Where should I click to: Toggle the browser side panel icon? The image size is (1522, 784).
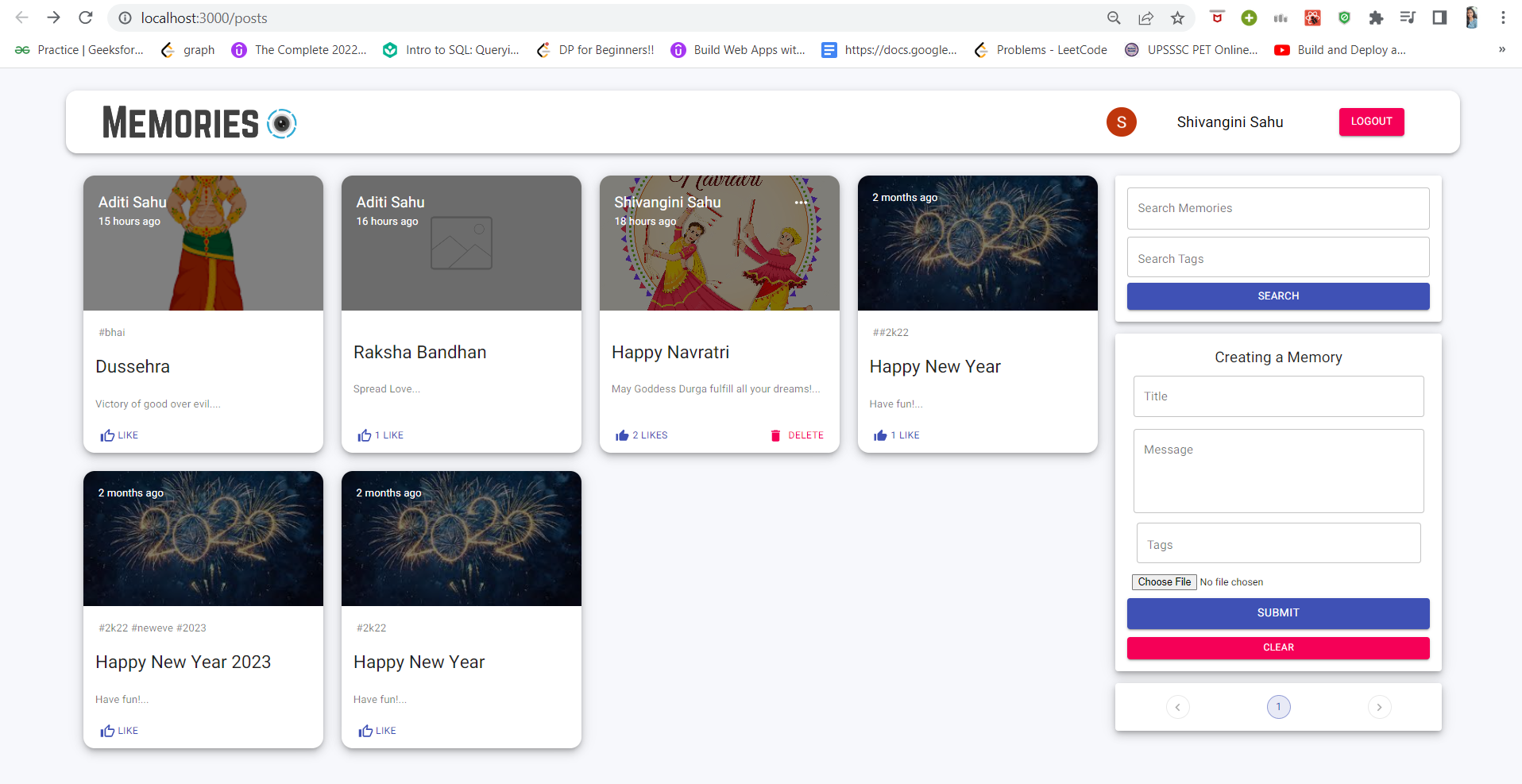(x=1439, y=17)
